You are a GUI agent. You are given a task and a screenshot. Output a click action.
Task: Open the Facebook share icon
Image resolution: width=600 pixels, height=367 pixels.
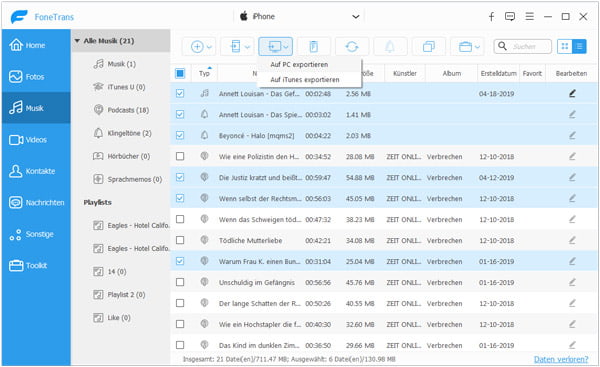pos(491,16)
